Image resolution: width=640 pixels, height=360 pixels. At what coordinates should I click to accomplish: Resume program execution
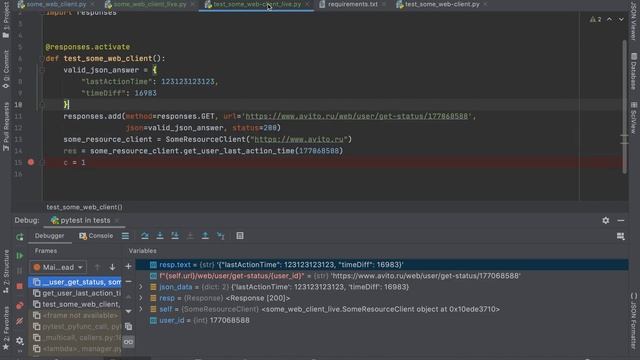tap(20, 256)
